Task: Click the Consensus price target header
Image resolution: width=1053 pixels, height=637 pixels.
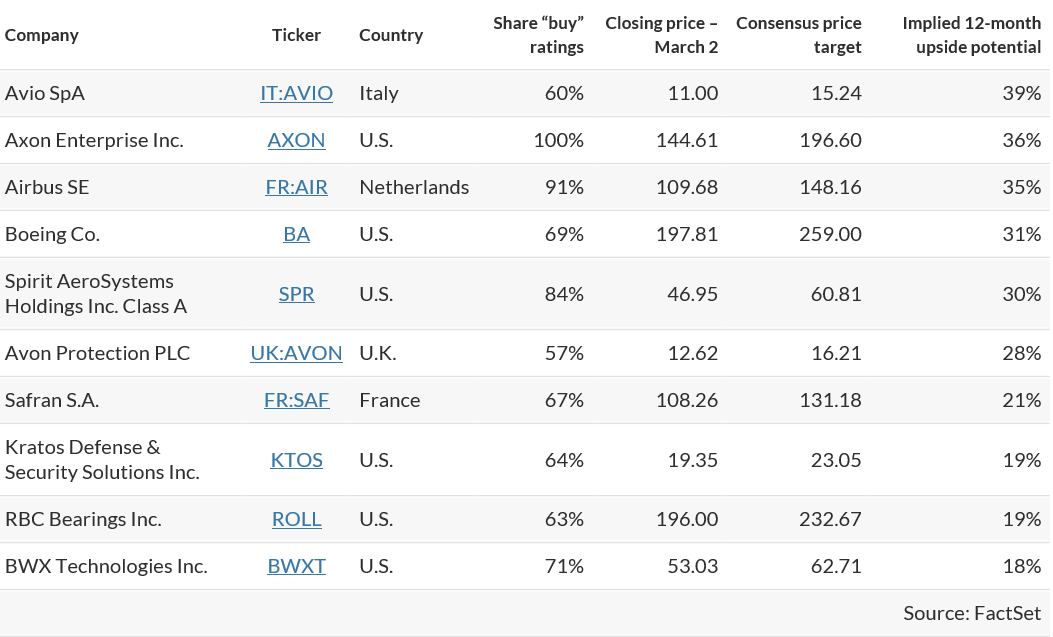Action: (799, 35)
